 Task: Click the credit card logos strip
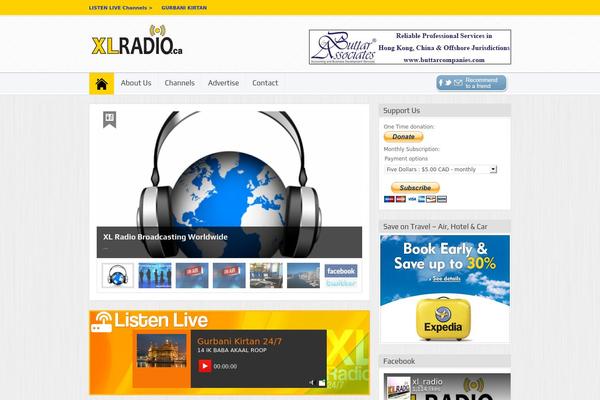click(x=415, y=199)
